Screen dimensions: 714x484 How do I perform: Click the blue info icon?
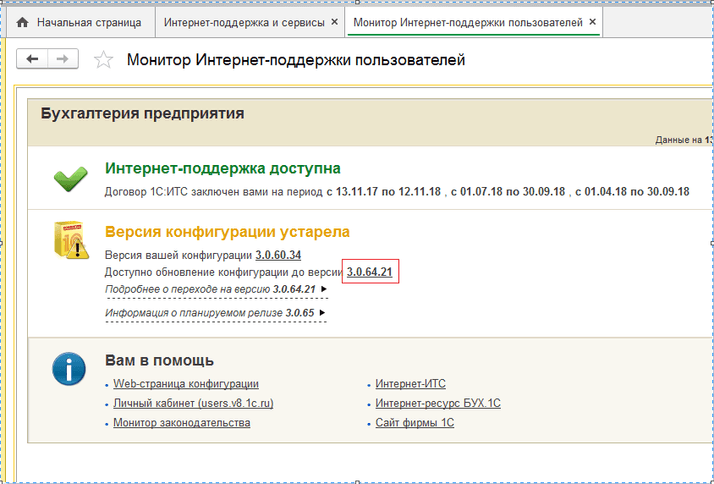click(x=69, y=368)
